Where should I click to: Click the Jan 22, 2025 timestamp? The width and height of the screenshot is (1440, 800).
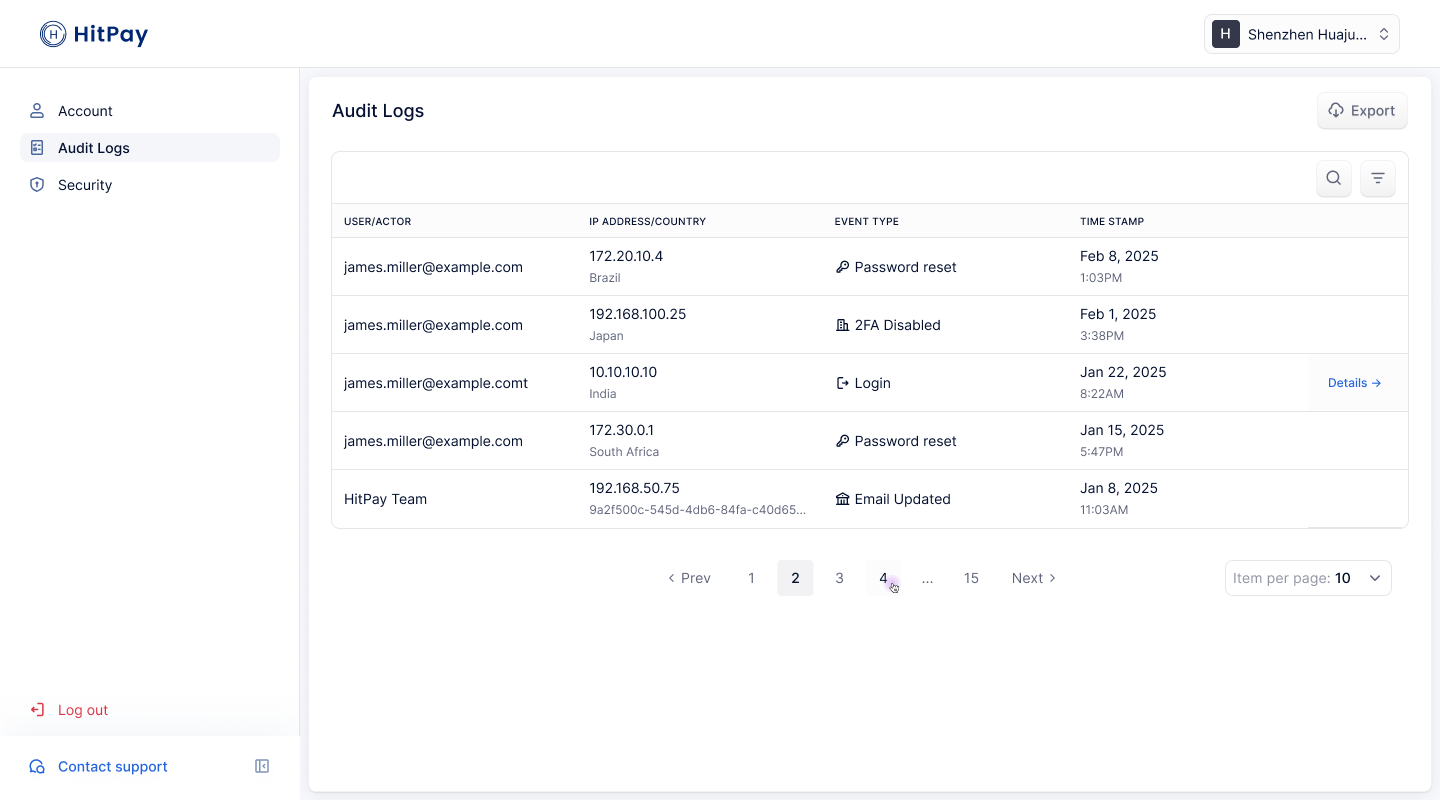1123,372
